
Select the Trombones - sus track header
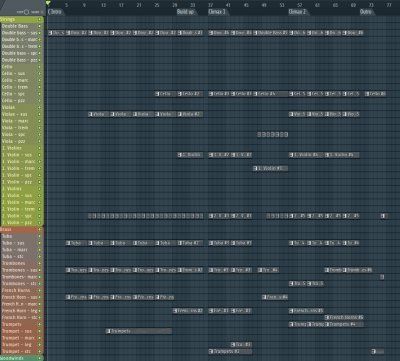click(20, 270)
